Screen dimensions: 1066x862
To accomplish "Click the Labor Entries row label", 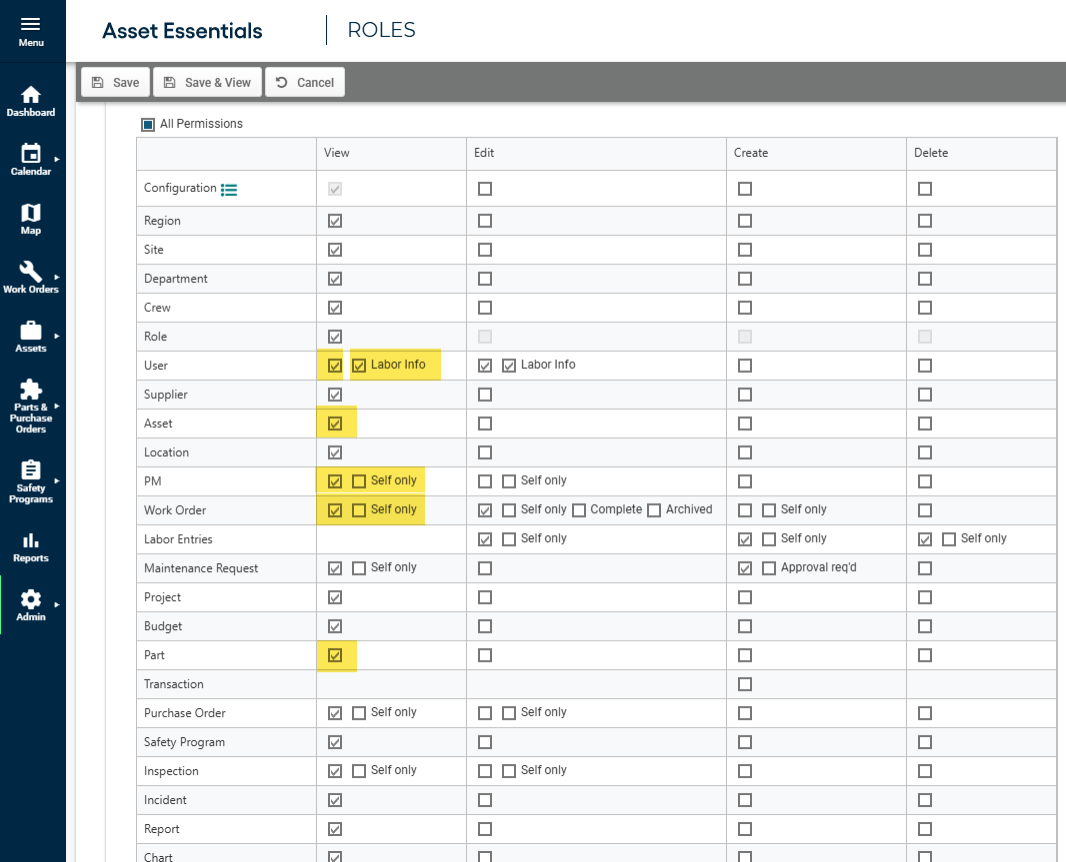I will pos(178,539).
